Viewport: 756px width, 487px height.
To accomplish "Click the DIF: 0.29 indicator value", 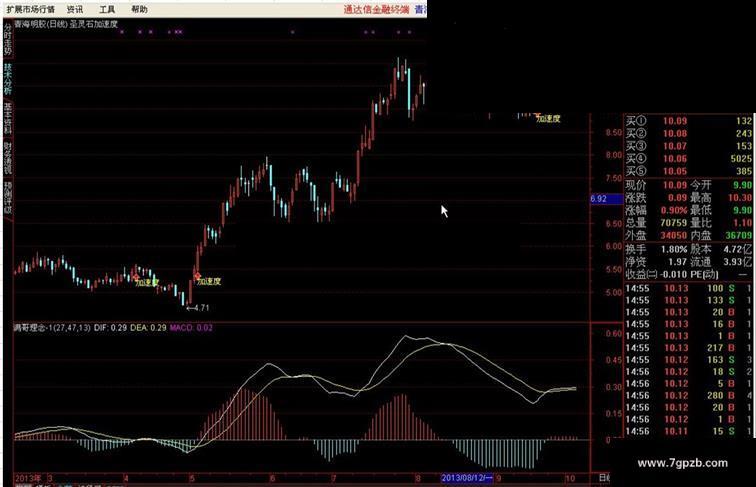I will pyautogui.click(x=110, y=327).
